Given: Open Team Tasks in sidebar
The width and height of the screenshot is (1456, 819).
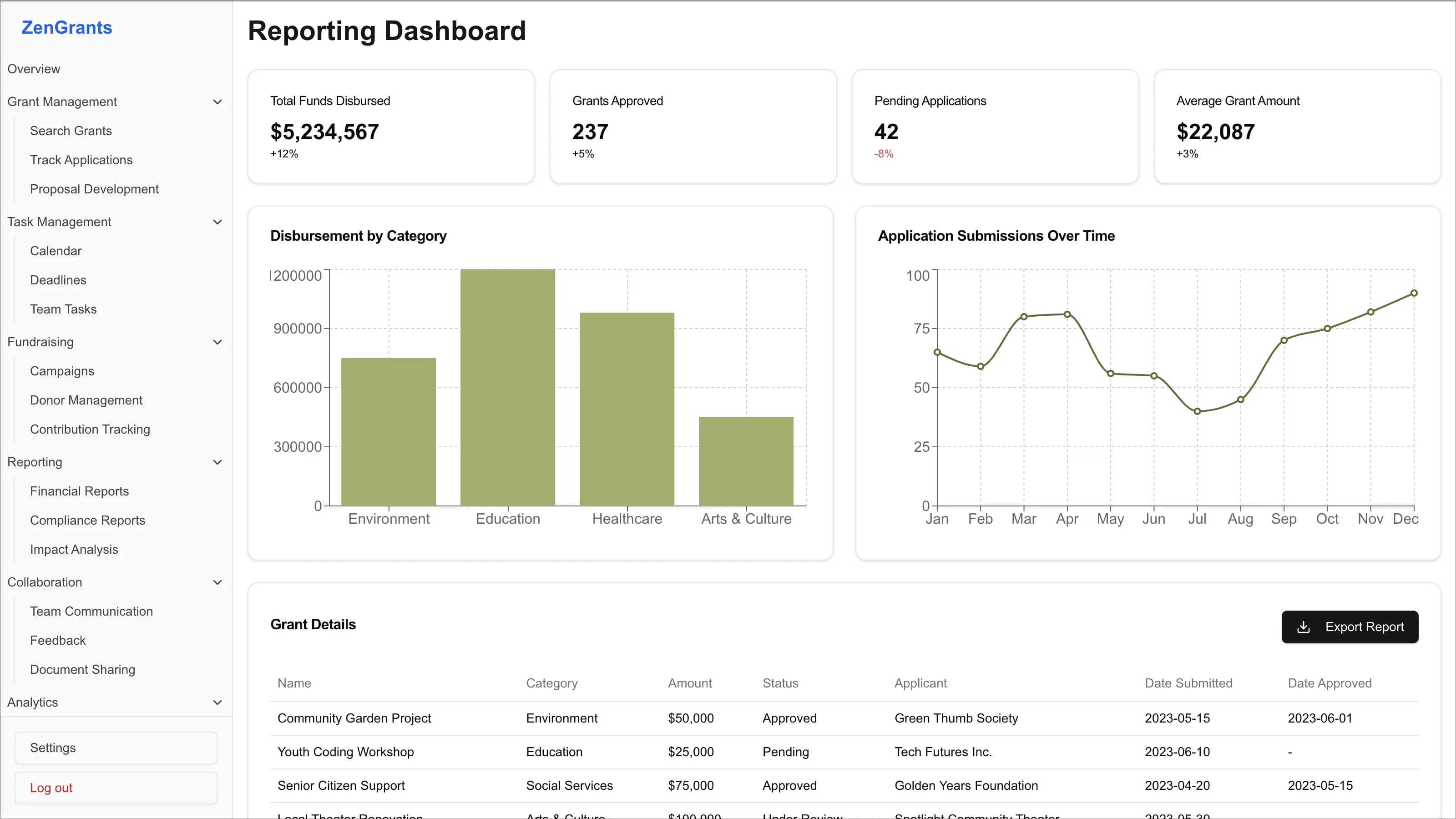Looking at the screenshot, I should click(x=63, y=309).
